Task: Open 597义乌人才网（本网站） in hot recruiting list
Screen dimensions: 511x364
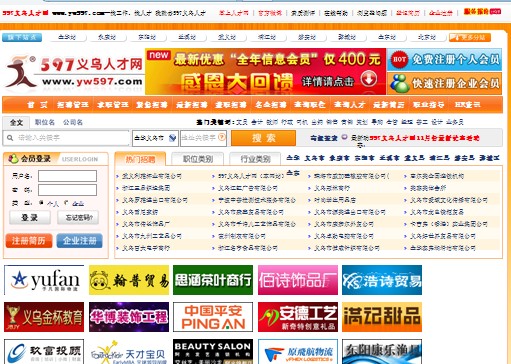Action: click(251, 176)
